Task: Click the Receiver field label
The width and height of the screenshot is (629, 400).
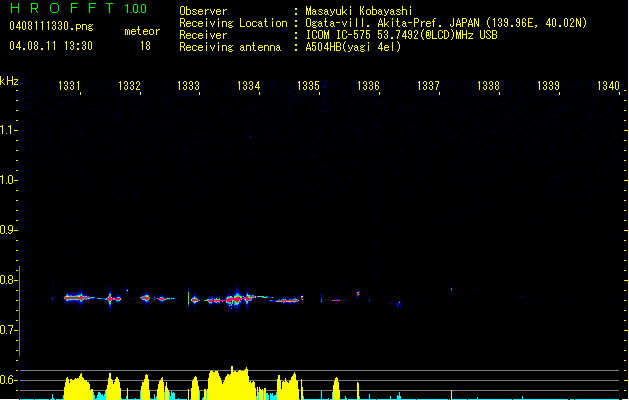Action: point(203,35)
